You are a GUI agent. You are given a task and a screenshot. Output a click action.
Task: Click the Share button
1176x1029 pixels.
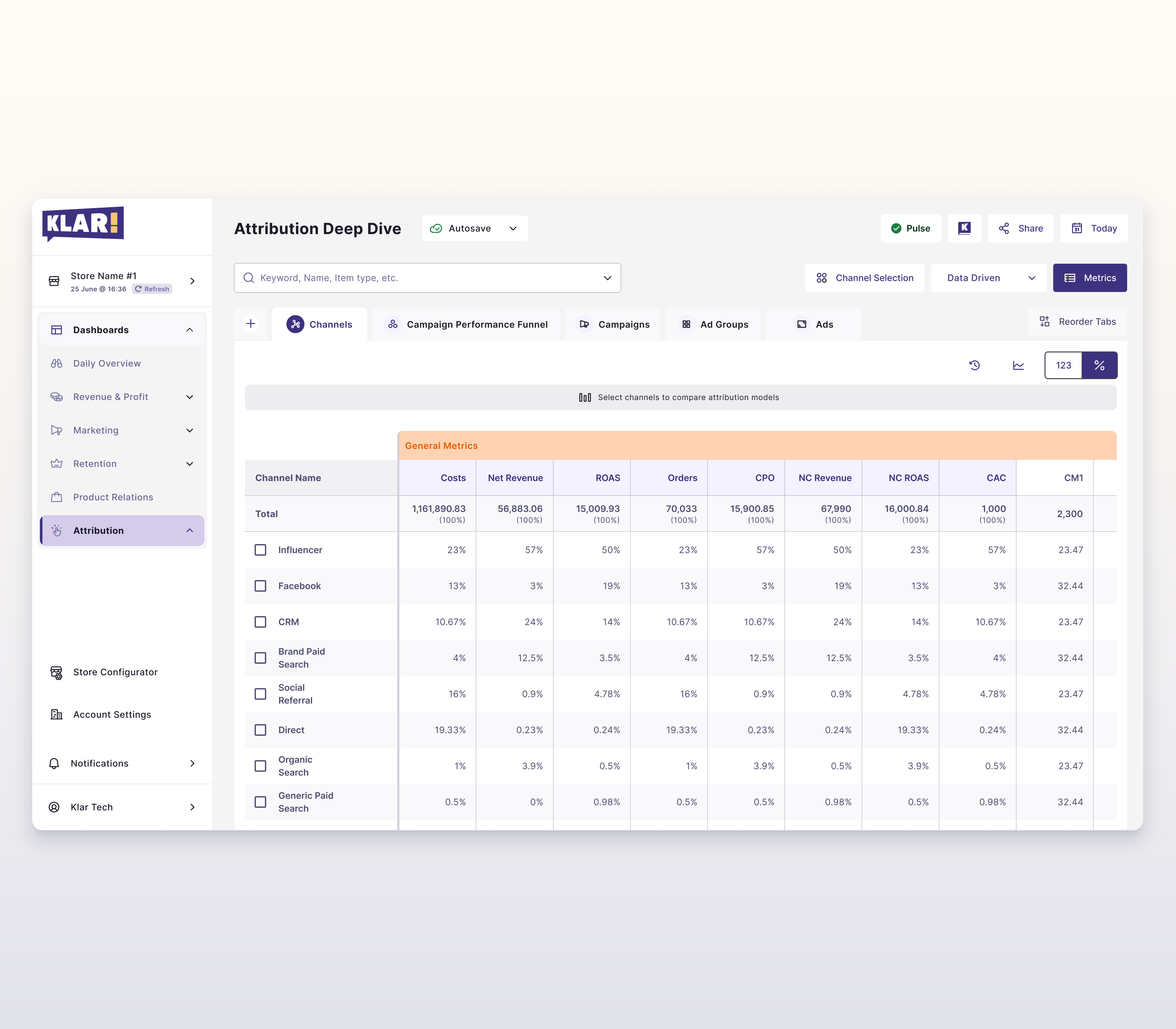click(x=1021, y=228)
